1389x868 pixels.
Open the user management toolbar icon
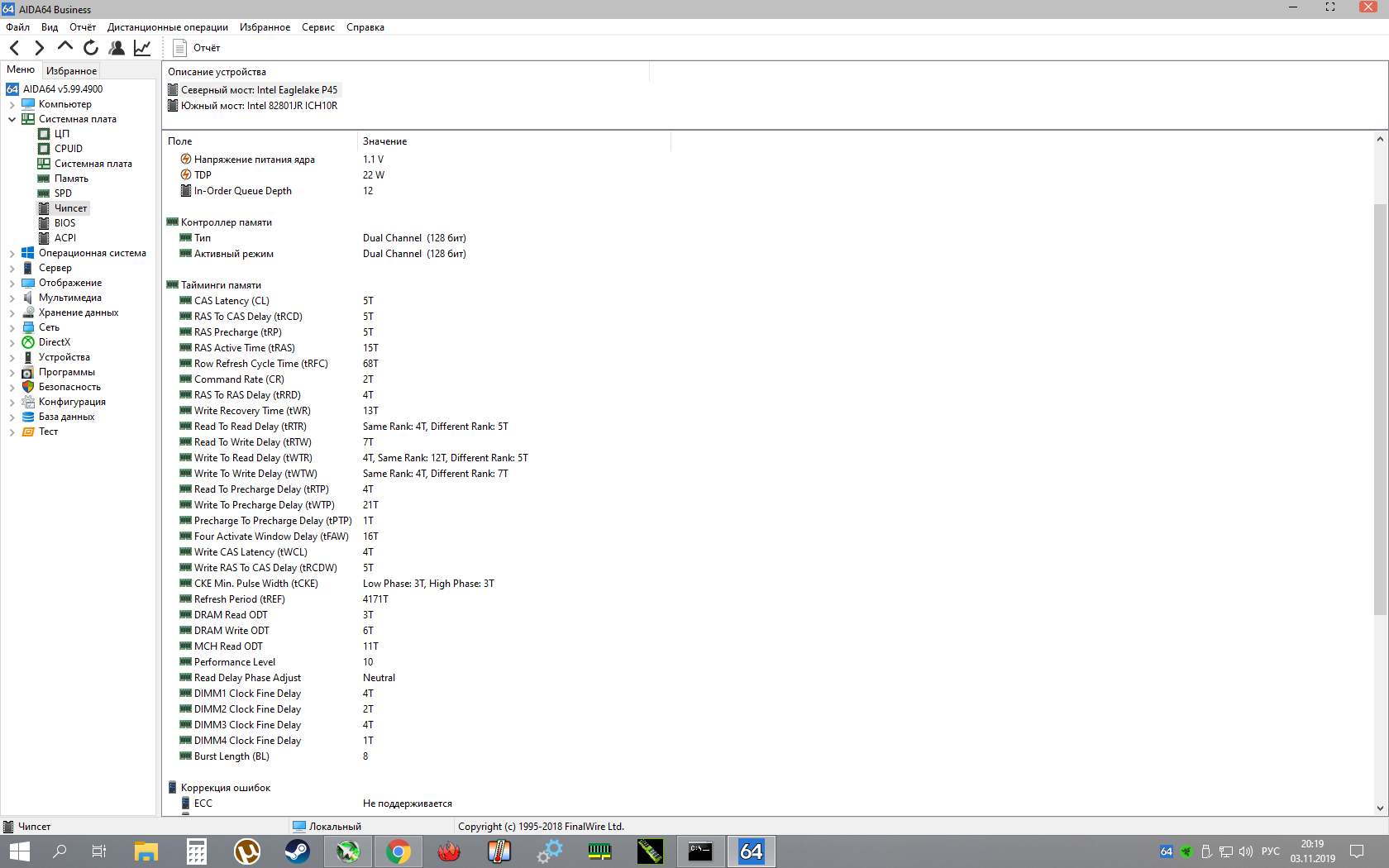pos(117,48)
